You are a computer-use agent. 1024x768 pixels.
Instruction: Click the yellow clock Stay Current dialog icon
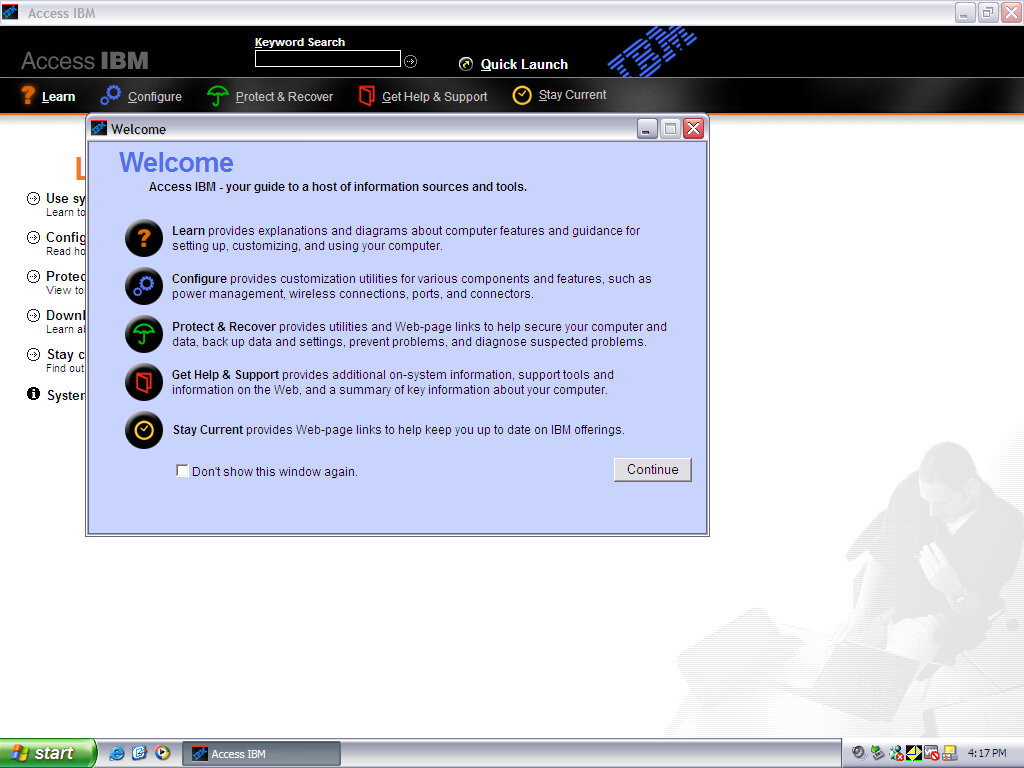click(144, 430)
